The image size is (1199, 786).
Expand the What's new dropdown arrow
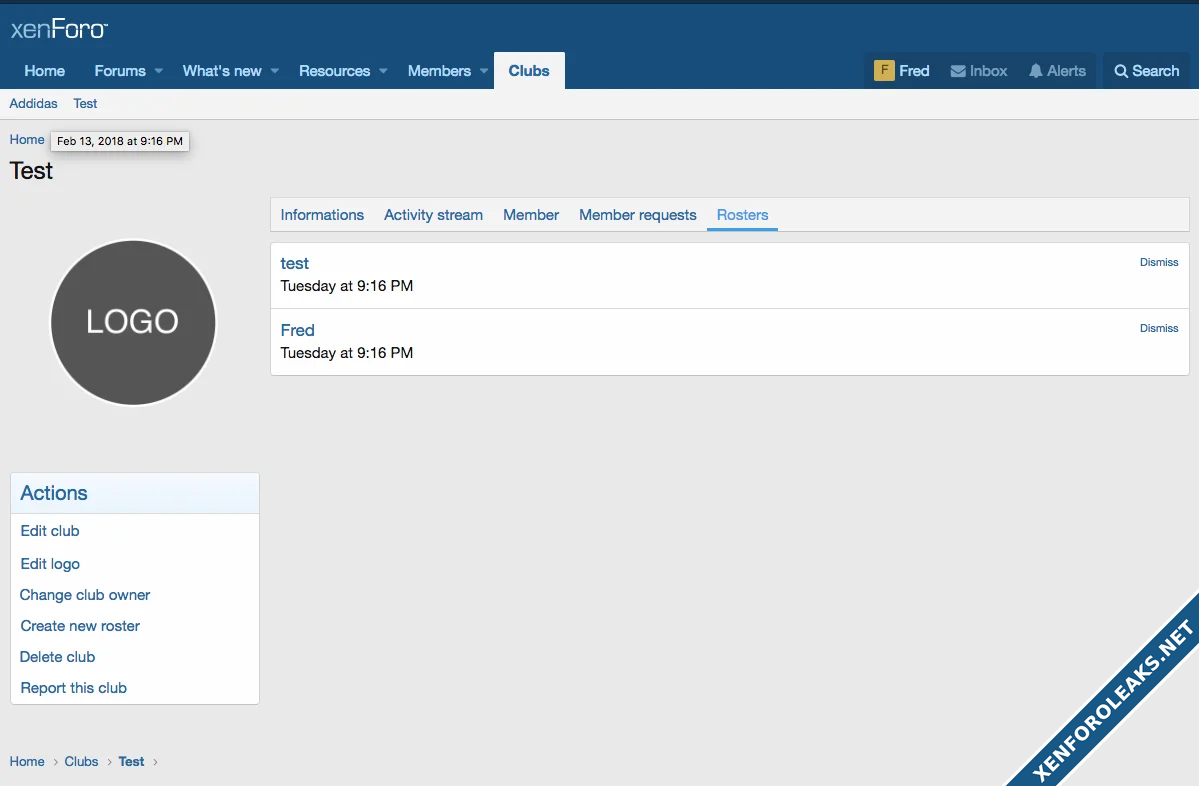(274, 71)
